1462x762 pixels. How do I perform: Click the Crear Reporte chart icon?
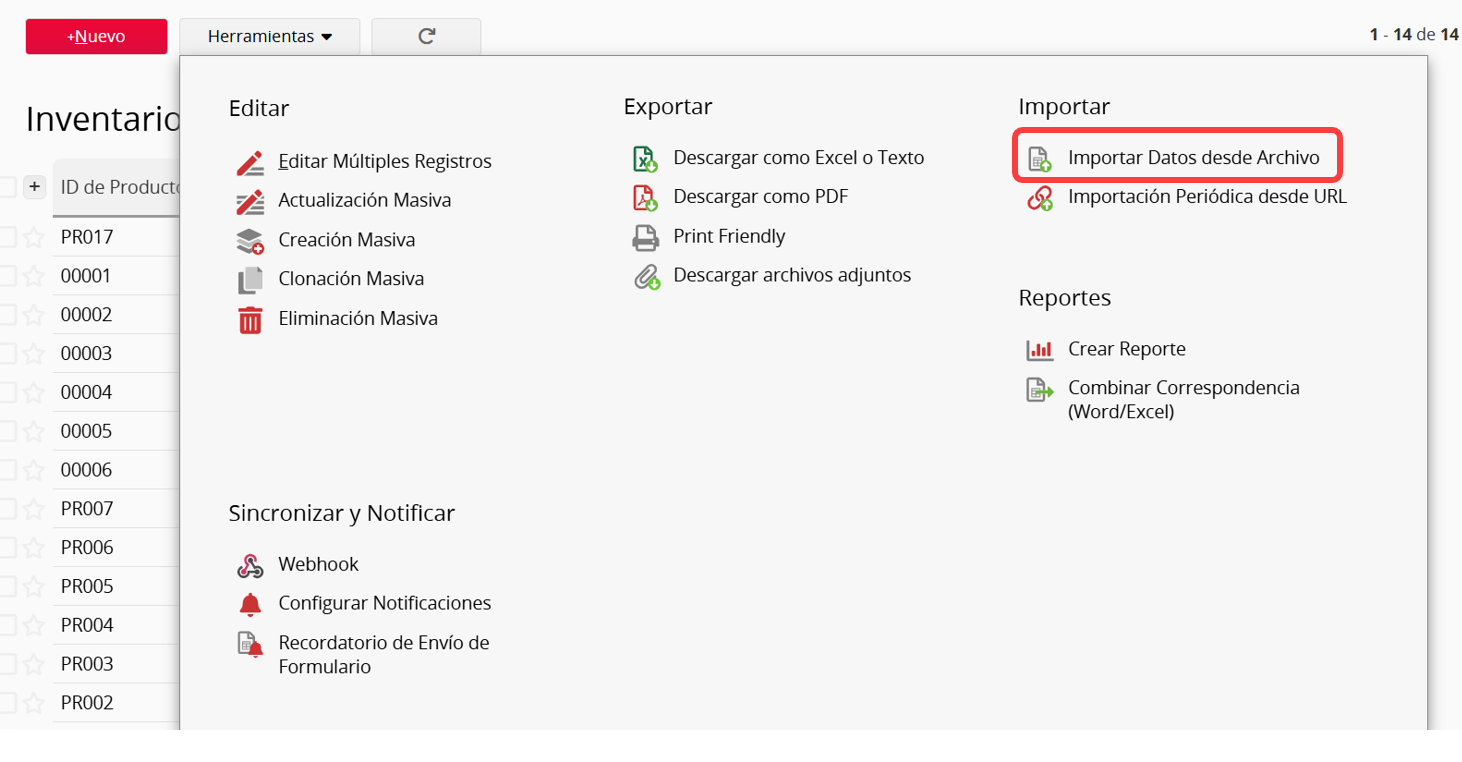click(1040, 350)
